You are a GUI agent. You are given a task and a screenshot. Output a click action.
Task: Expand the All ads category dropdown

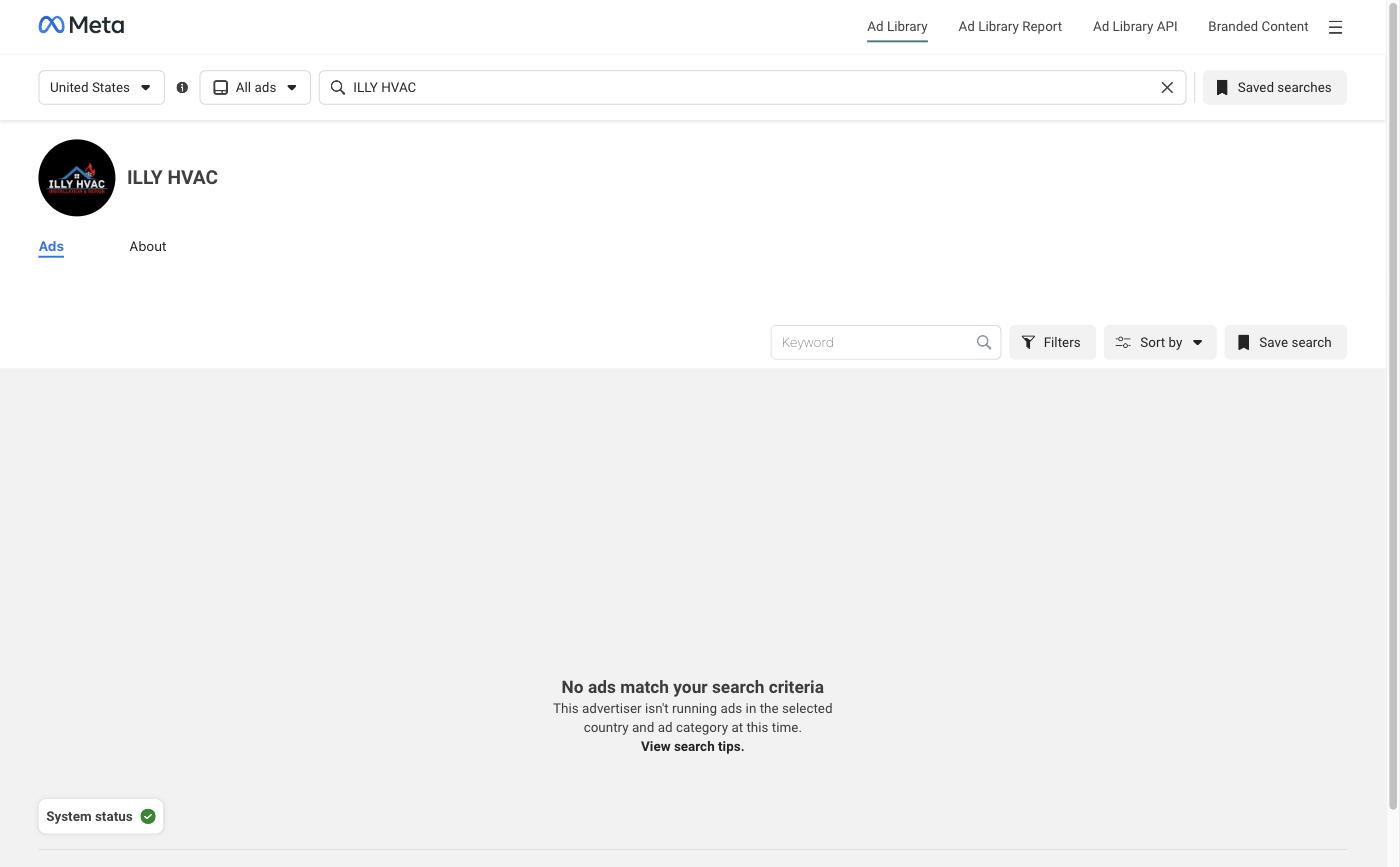pos(255,88)
